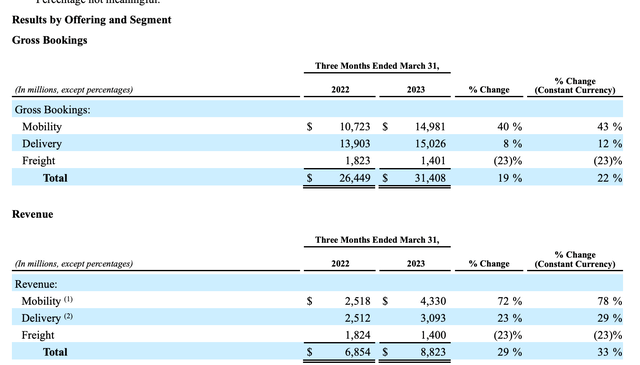Select the Total label in Revenue table
640x365 pixels.
[55, 352]
